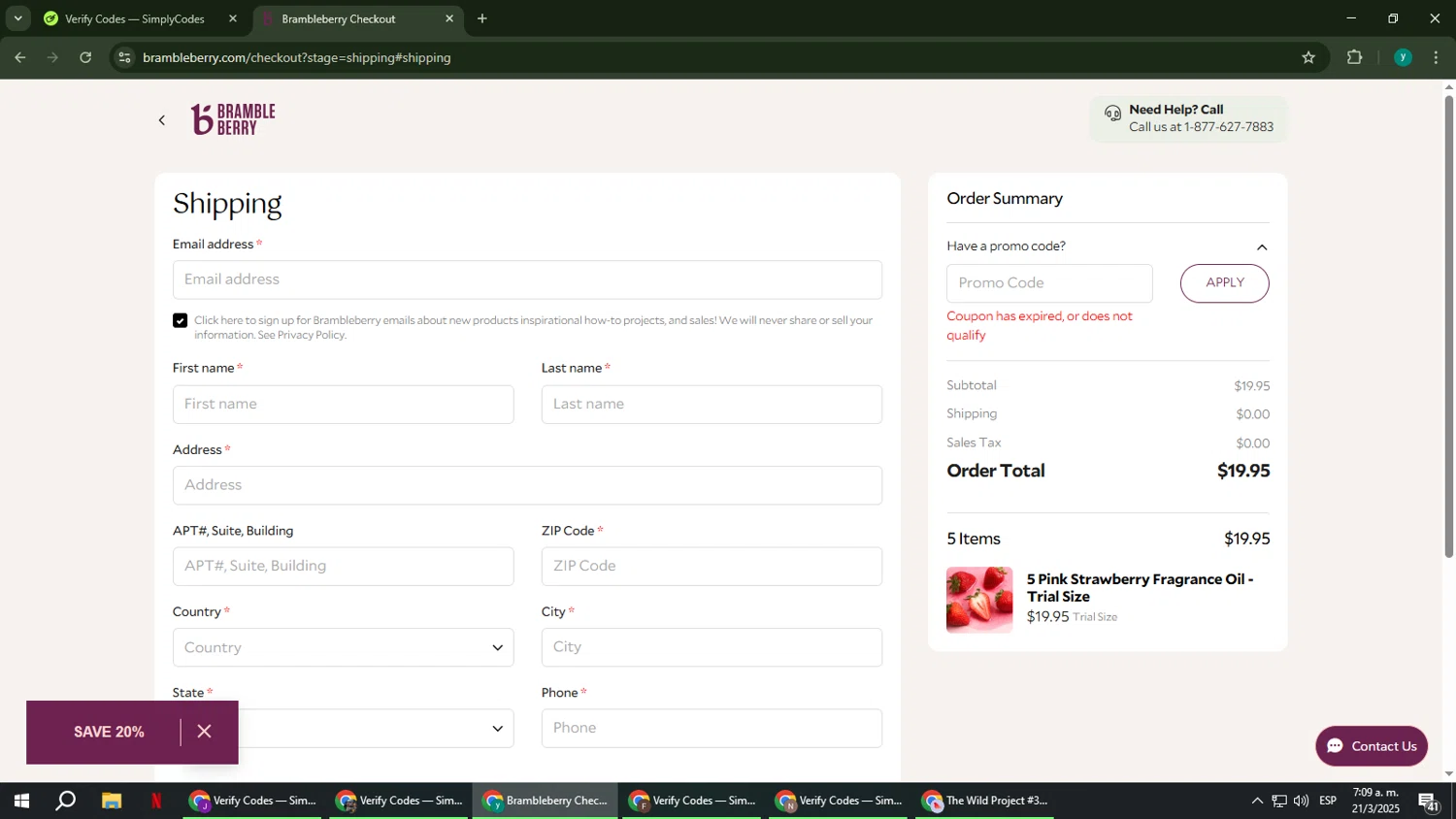Open File Explorer from taskbar
Image resolution: width=1456 pixels, height=819 pixels.
pyautogui.click(x=112, y=801)
